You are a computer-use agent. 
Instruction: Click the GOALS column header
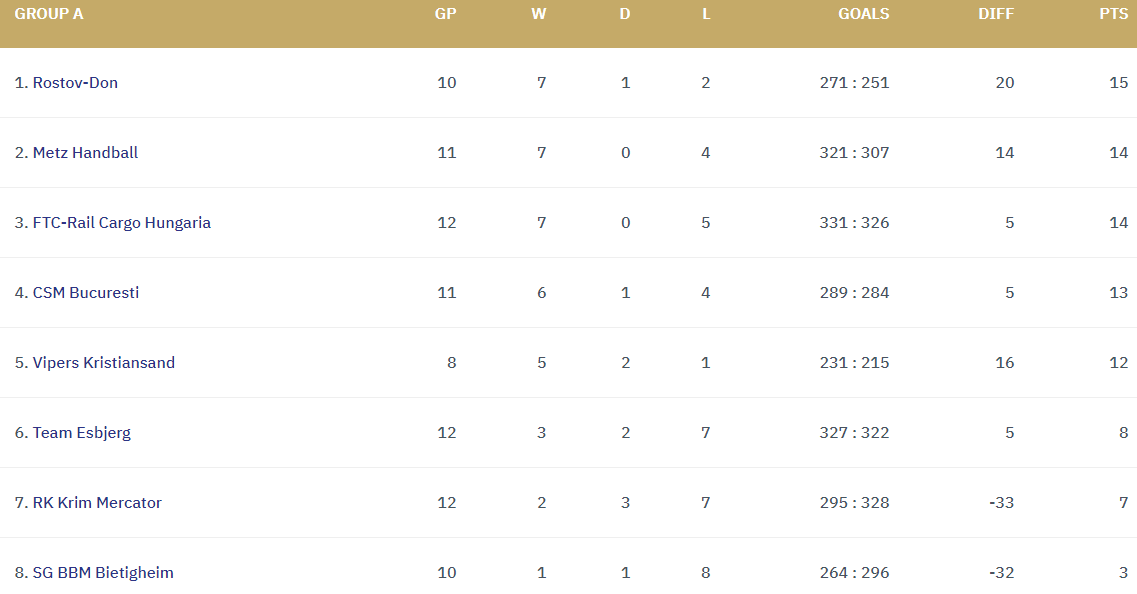(x=863, y=15)
